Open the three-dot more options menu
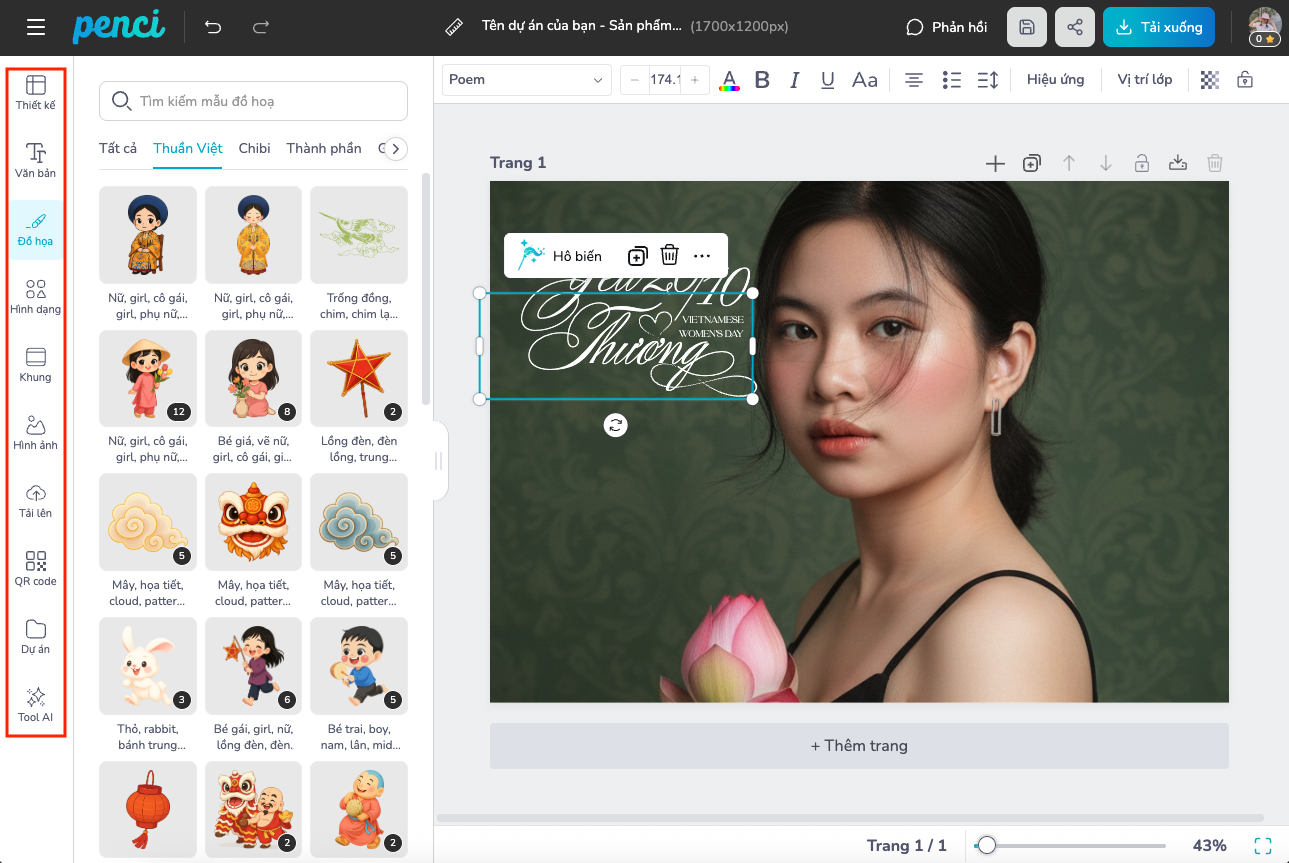This screenshot has height=863, width=1289. coord(702,256)
